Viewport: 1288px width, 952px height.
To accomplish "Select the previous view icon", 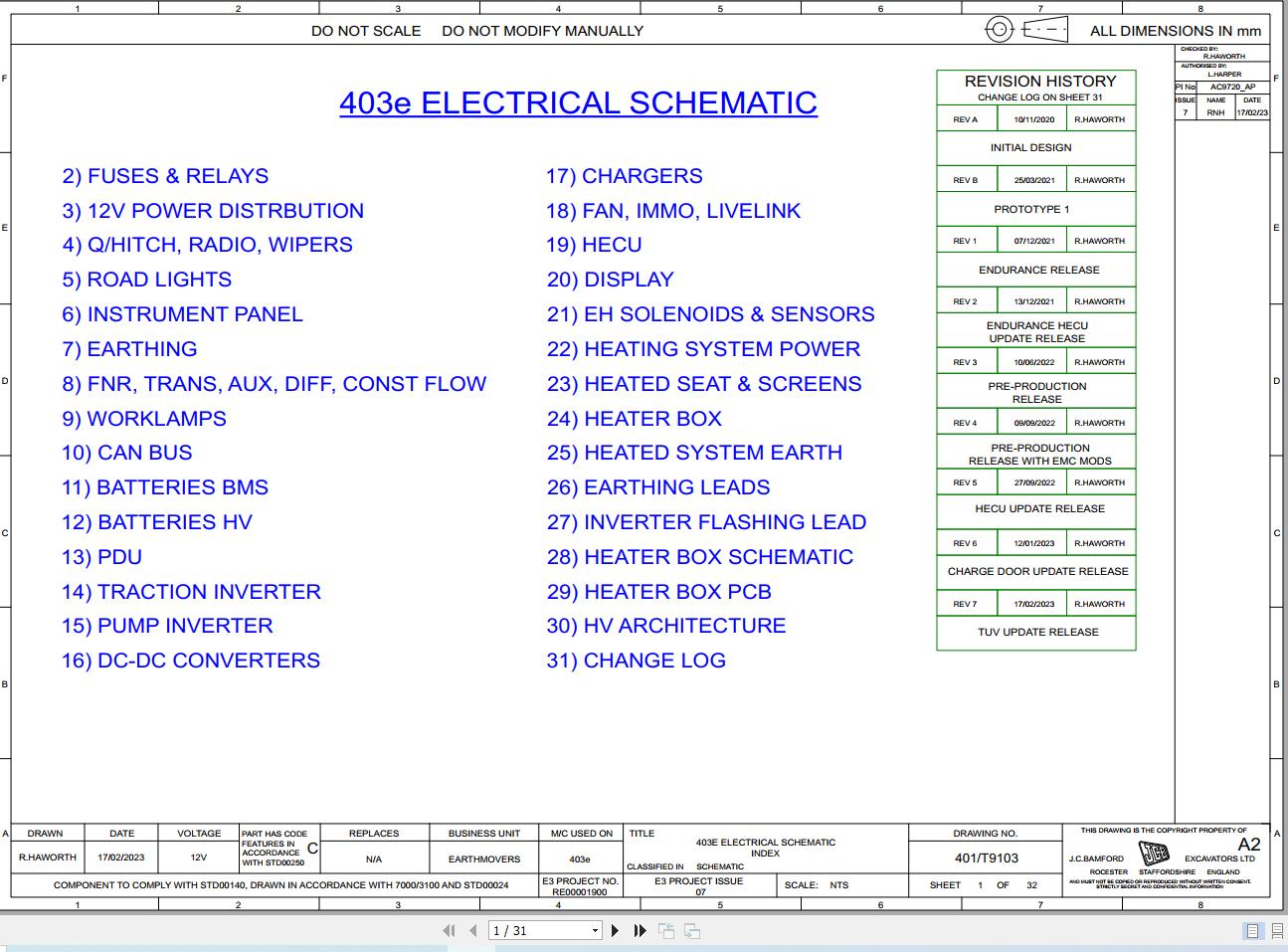I will click(x=665, y=930).
